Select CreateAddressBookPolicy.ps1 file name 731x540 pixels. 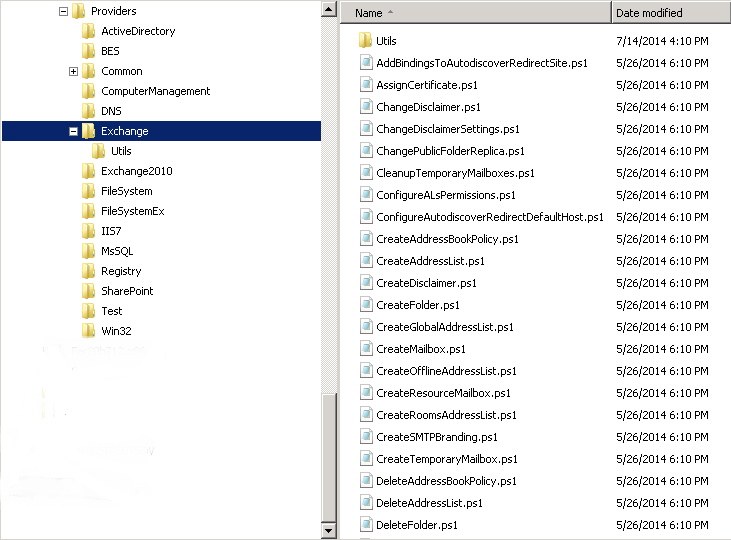(x=447, y=239)
